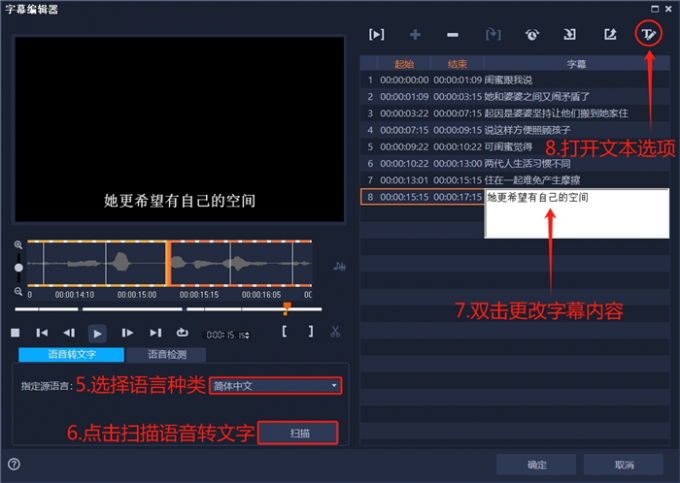Maximize the subtitle editor window
The height and width of the screenshot is (483, 680).
pyautogui.click(x=655, y=9)
